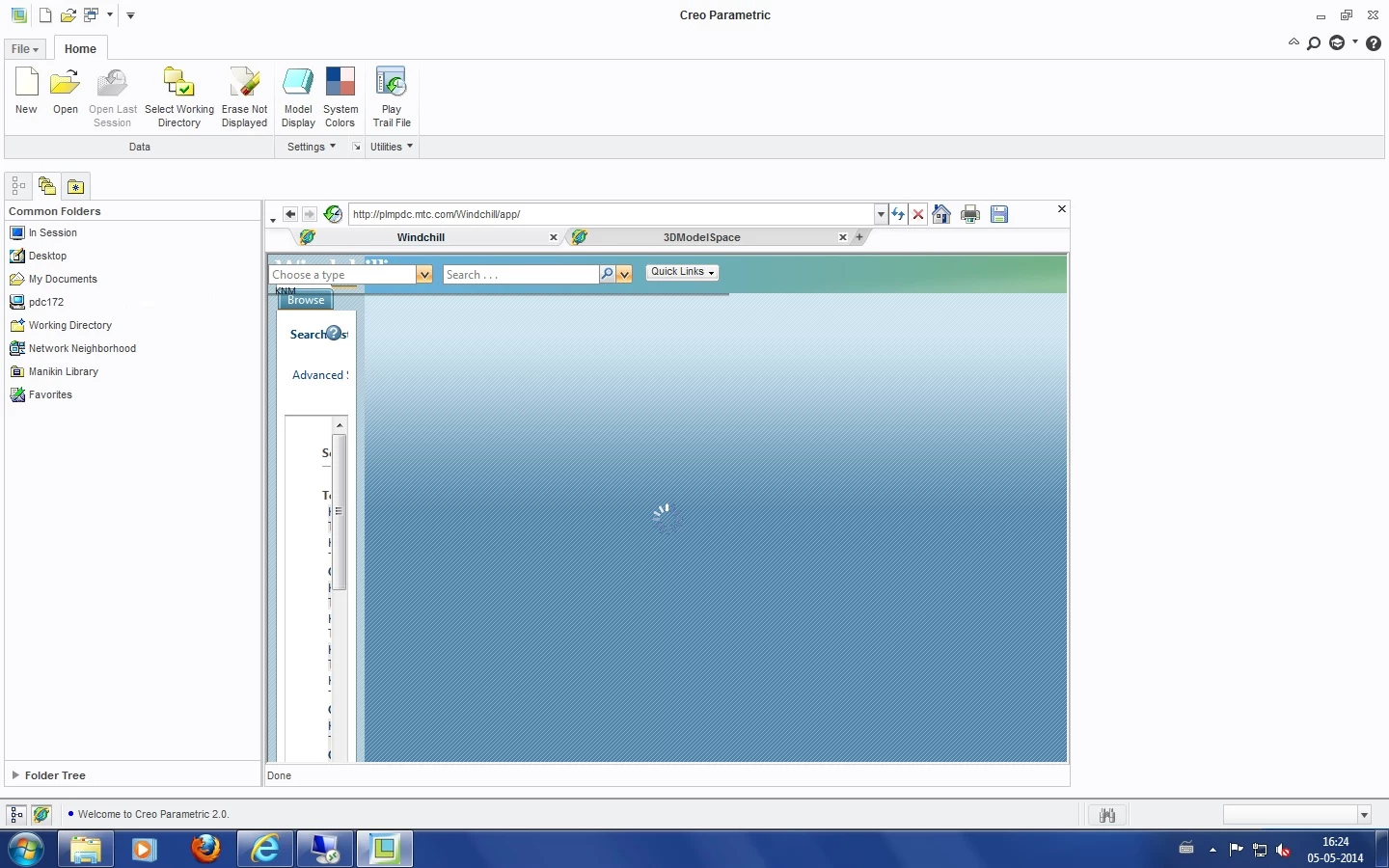The width and height of the screenshot is (1389, 868).
Task: Click Erase Not Displayed icon
Action: [x=244, y=84]
